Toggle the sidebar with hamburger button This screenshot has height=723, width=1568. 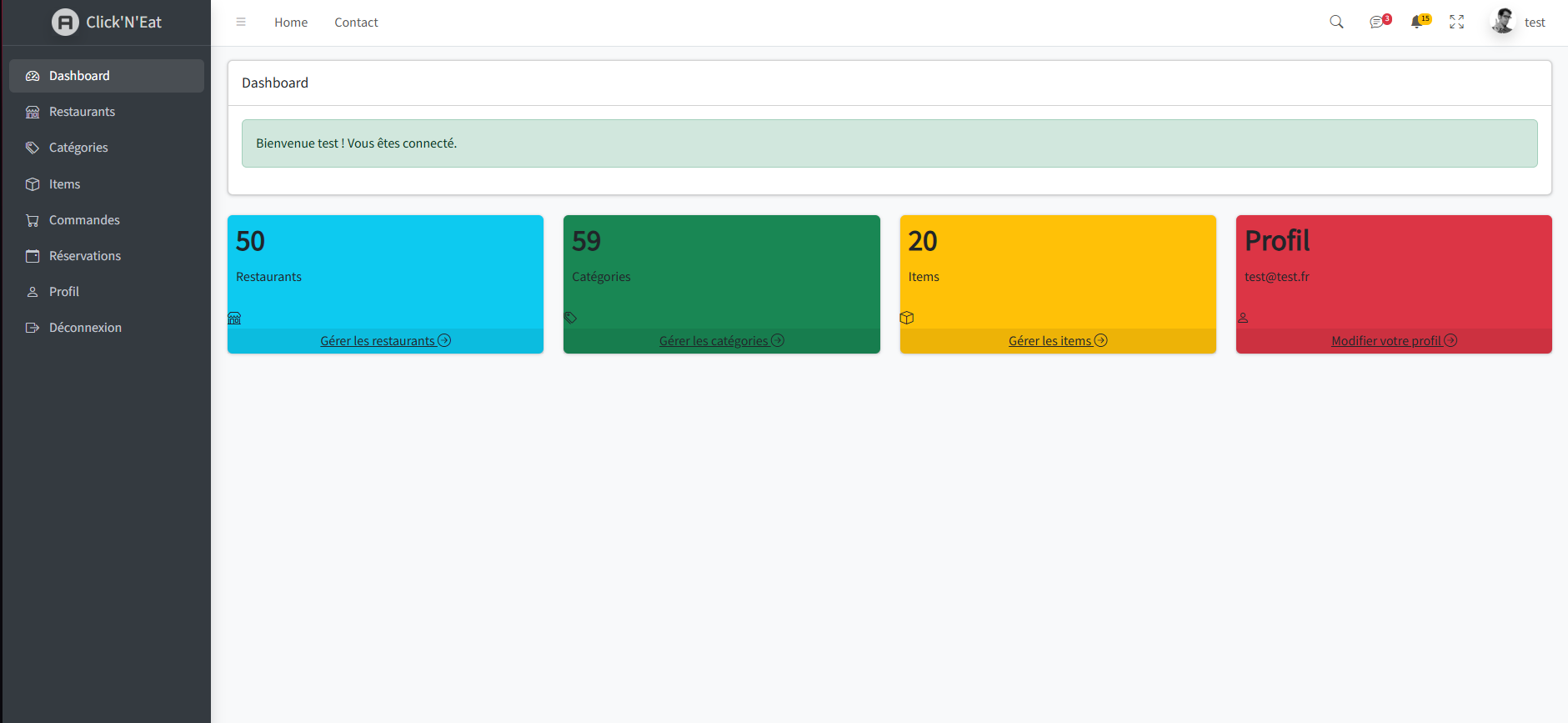click(241, 23)
